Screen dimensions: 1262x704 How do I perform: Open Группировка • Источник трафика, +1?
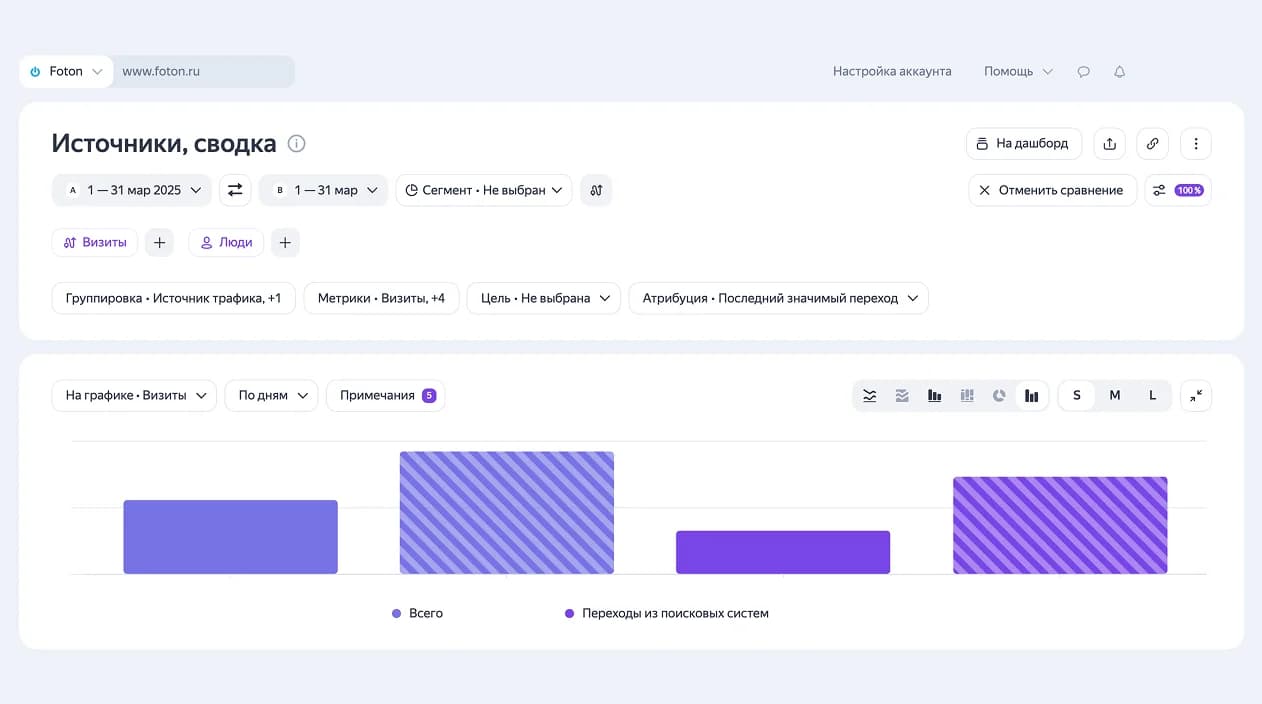click(x=173, y=298)
